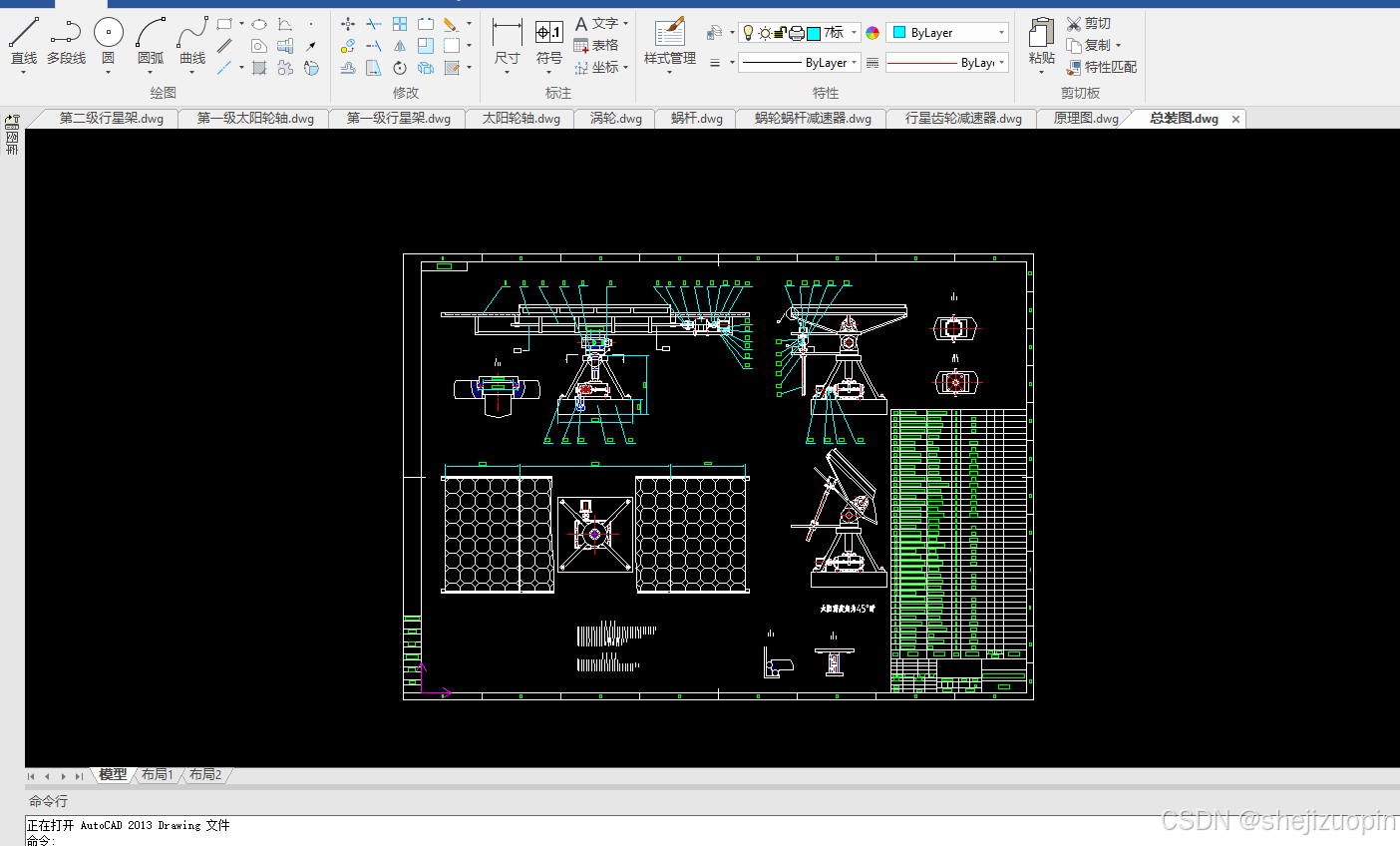The height and width of the screenshot is (846, 1400).
Task: Click the cyan layer color swatch
Action: pos(814,33)
